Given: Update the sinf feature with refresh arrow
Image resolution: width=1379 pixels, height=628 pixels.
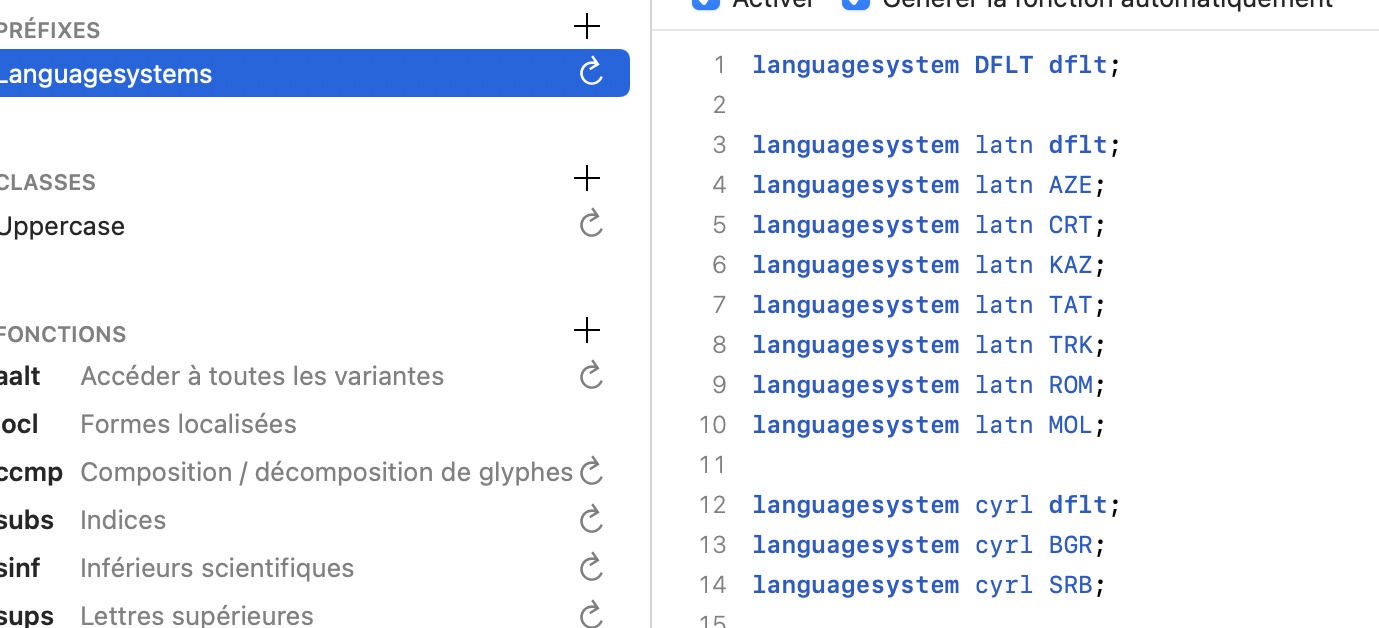Looking at the screenshot, I should [x=591, y=567].
